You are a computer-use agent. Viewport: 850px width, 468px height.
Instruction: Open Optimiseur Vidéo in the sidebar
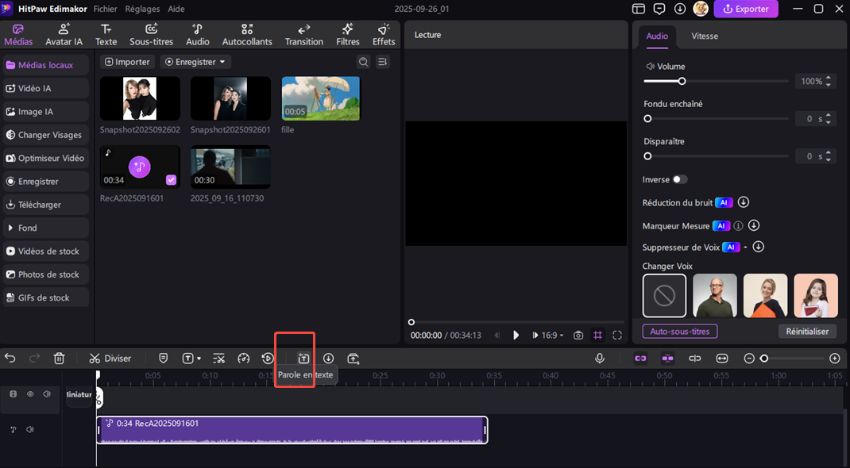point(46,158)
